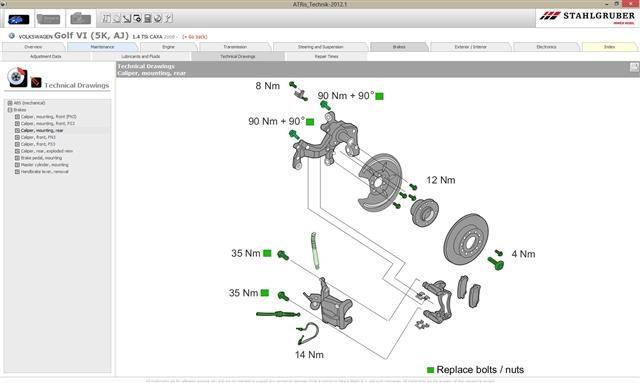Viewport: 640px width, 383px height.
Task: Click the arrow tool icon in toolbar
Action: (x=127, y=18)
